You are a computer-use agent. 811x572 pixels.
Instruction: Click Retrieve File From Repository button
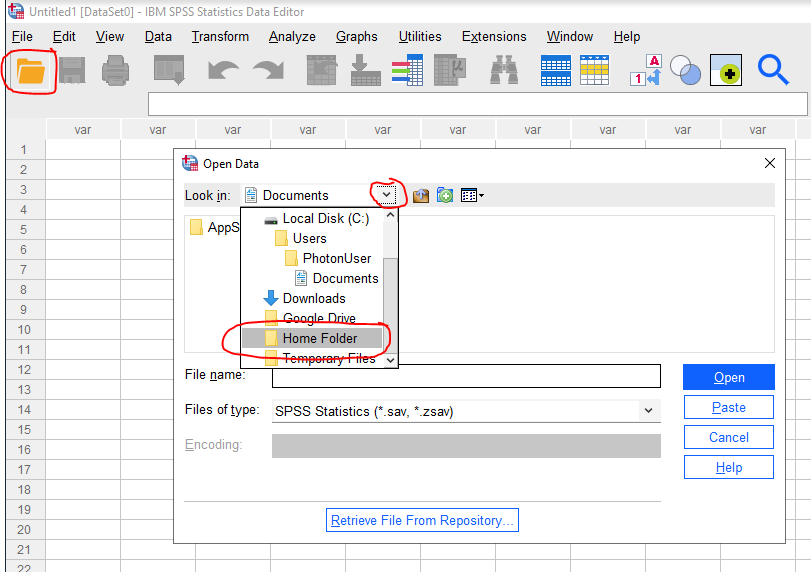[422, 520]
